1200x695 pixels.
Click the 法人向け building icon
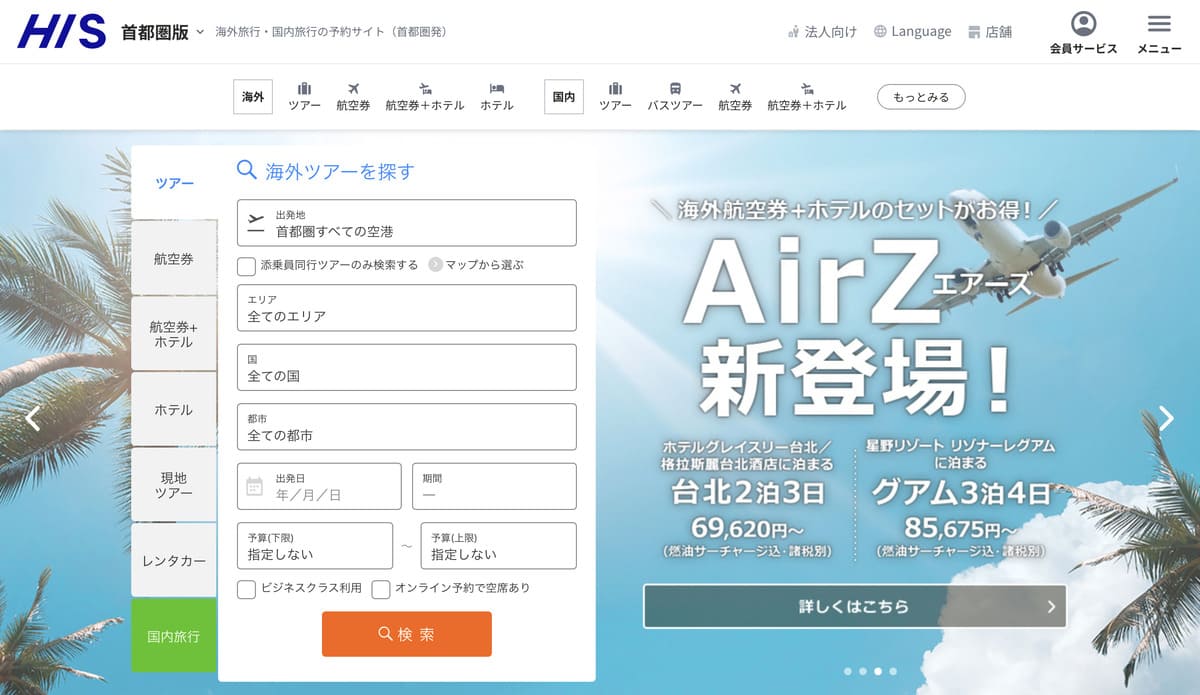(793, 32)
